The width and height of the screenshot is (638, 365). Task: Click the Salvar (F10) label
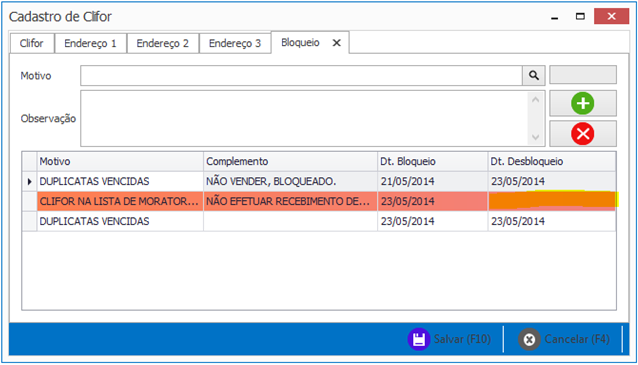[462, 339]
